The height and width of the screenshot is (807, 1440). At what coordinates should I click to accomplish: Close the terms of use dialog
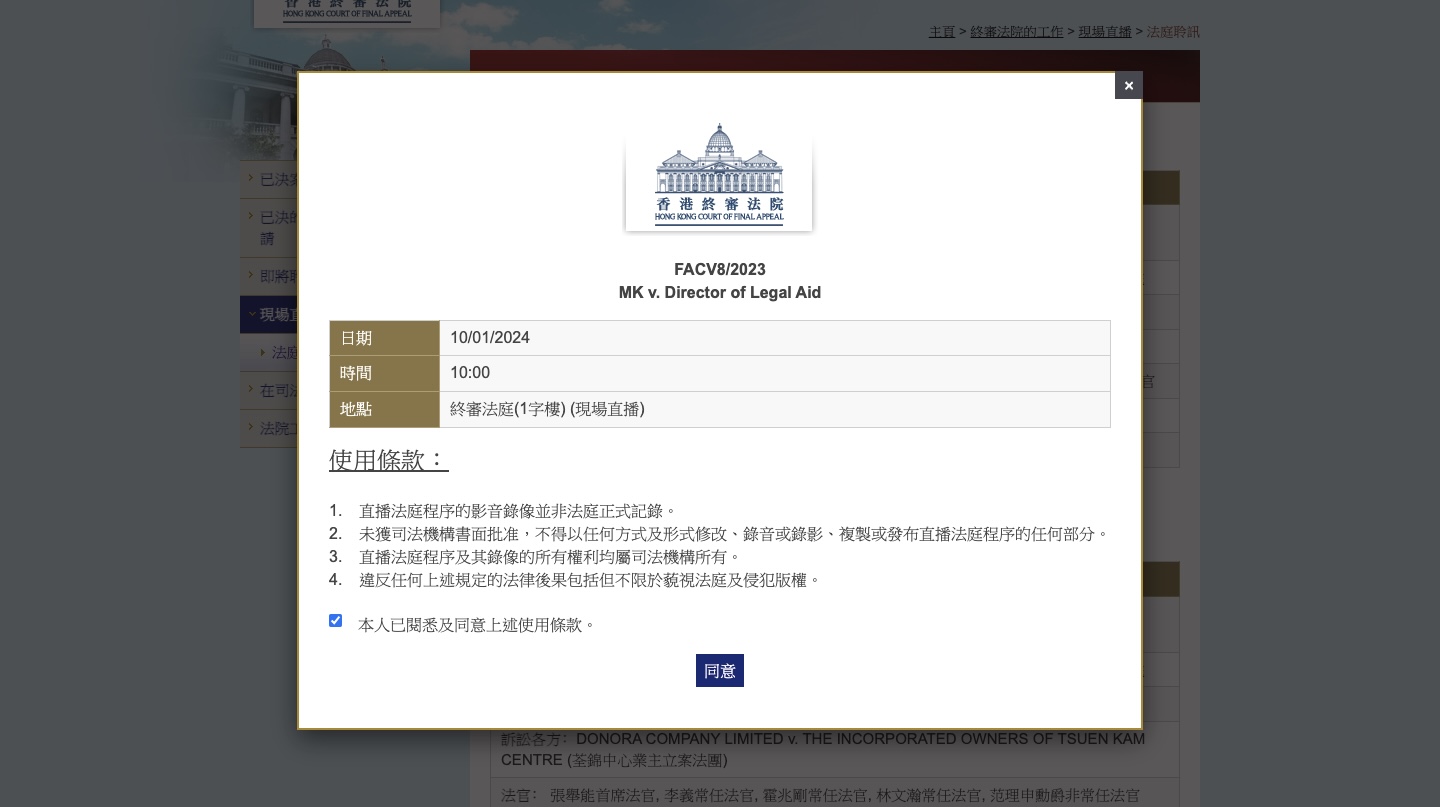click(1128, 86)
